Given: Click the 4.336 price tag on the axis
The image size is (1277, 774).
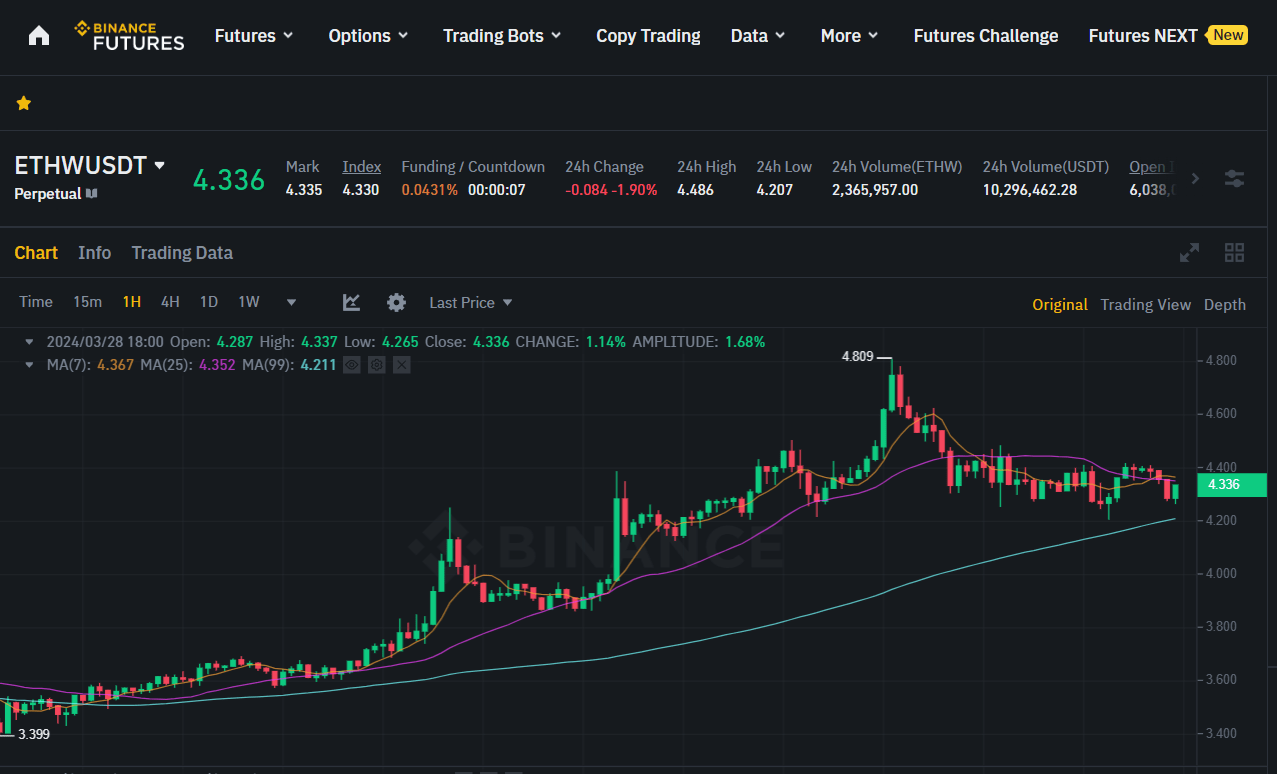Looking at the screenshot, I should click(1231, 485).
